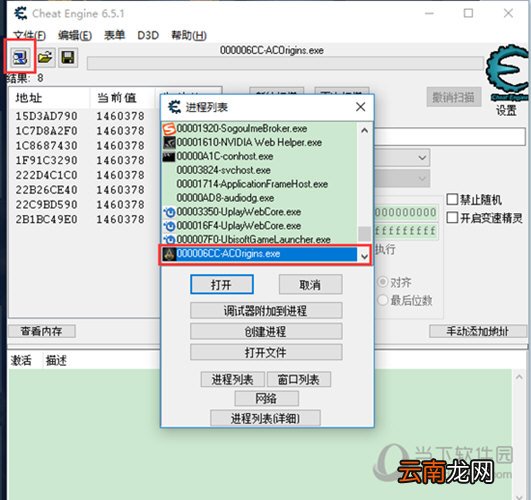The height and width of the screenshot is (500, 531).
Task: Select address row 1C8687430
Action: [81, 146]
